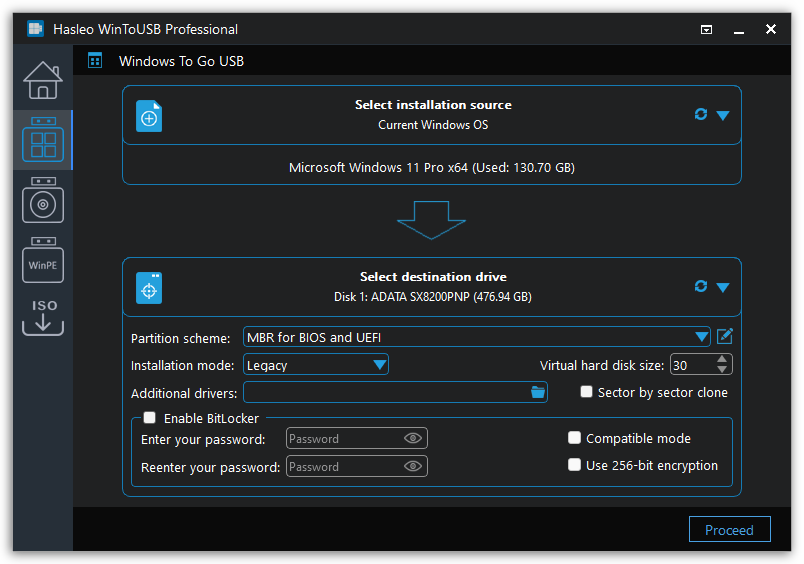This screenshot has height=564, width=804.
Task: Click Windows To Go USB header icon
Action: click(x=95, y=61)
